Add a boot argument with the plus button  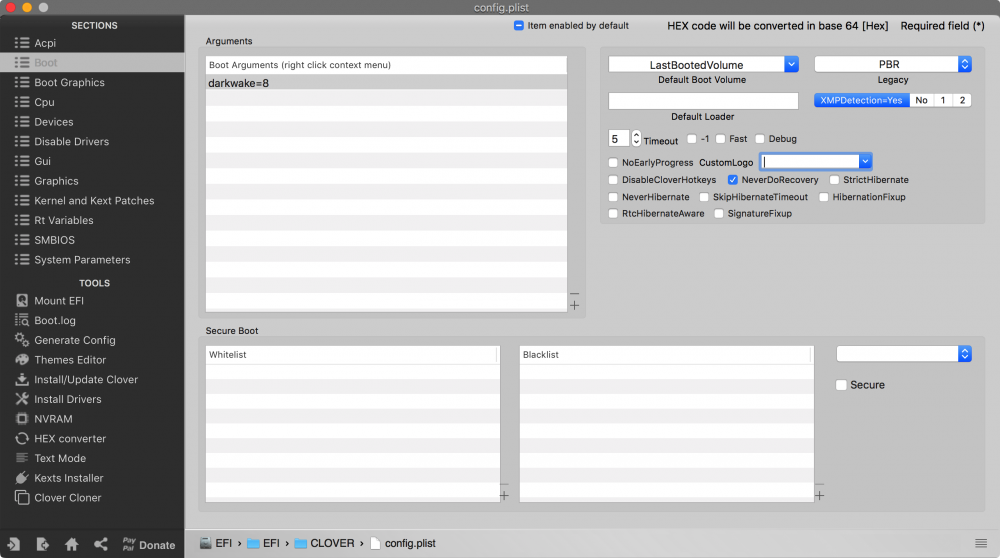(x=575, y=305)
